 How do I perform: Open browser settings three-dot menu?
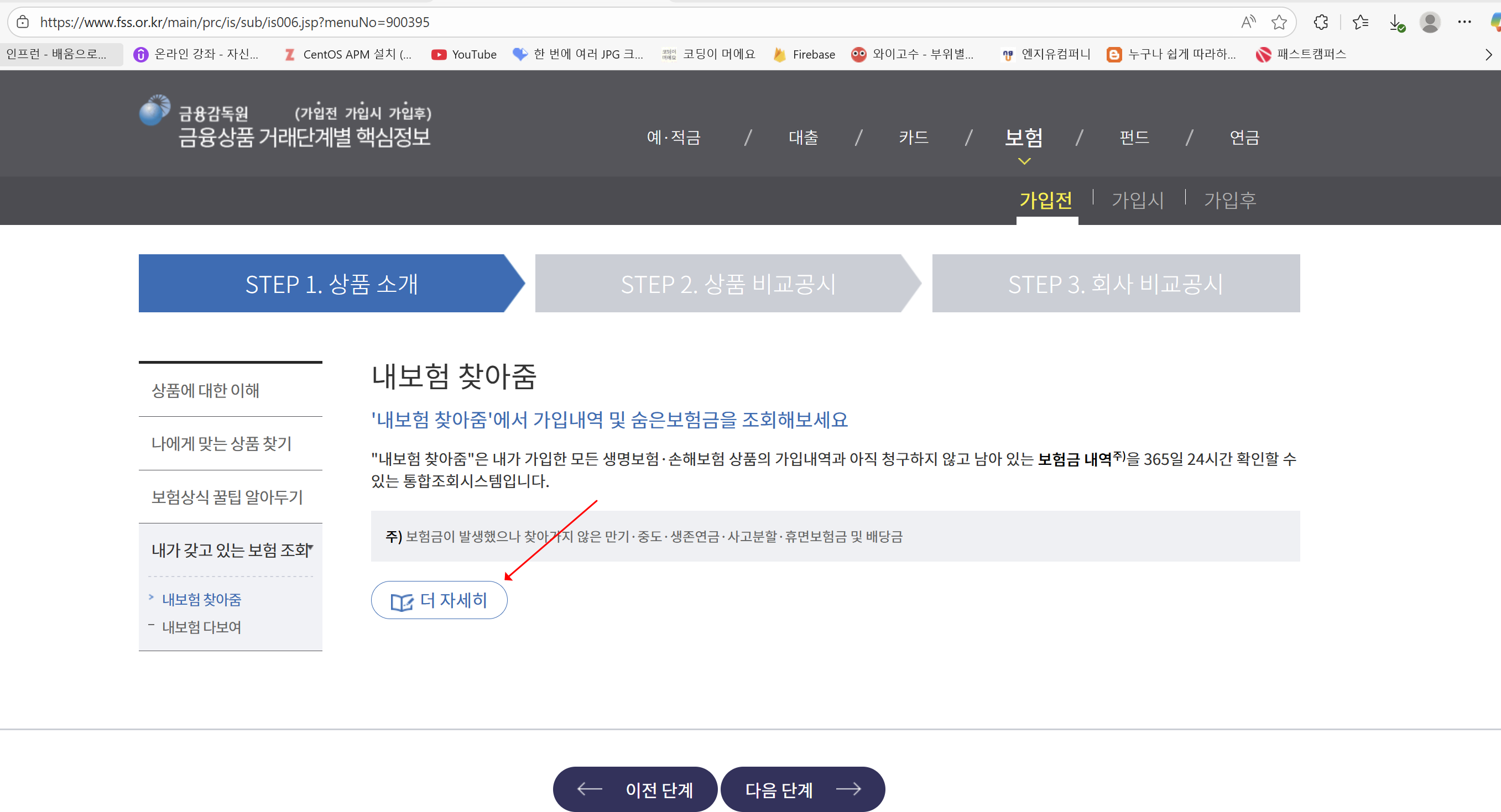click(1464, 22)
